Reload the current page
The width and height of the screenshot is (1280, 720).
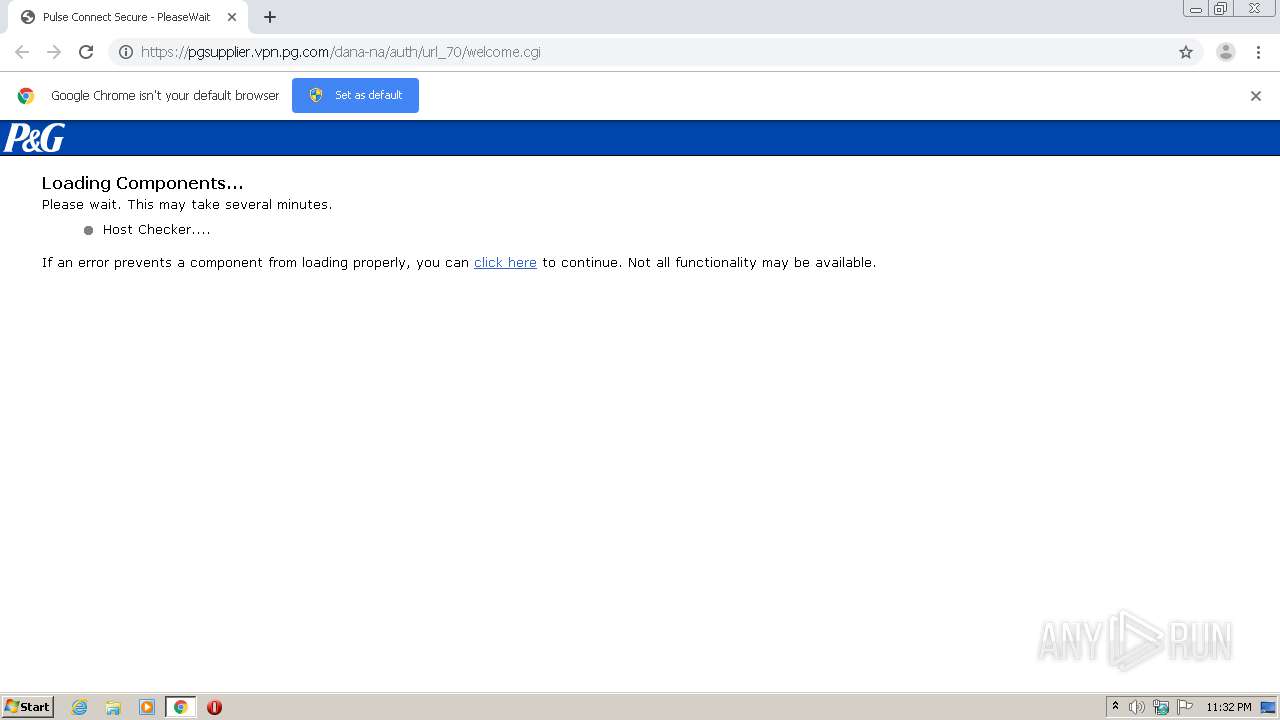[x=86, y=52]
